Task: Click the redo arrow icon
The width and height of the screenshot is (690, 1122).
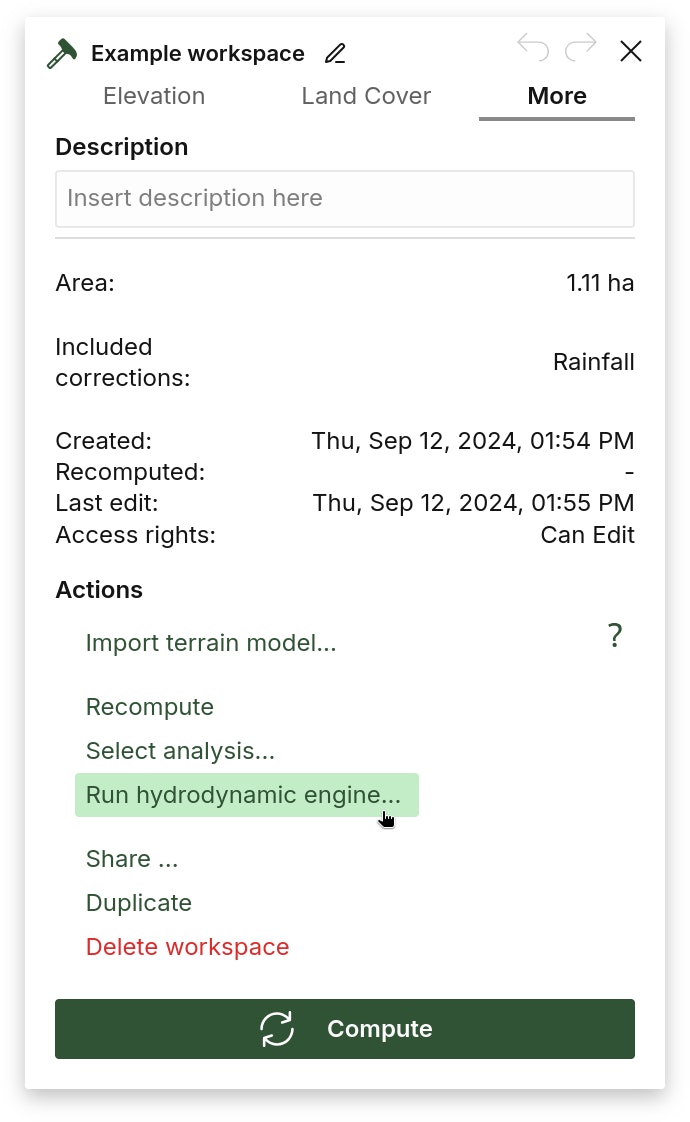Action: point(580,47)
